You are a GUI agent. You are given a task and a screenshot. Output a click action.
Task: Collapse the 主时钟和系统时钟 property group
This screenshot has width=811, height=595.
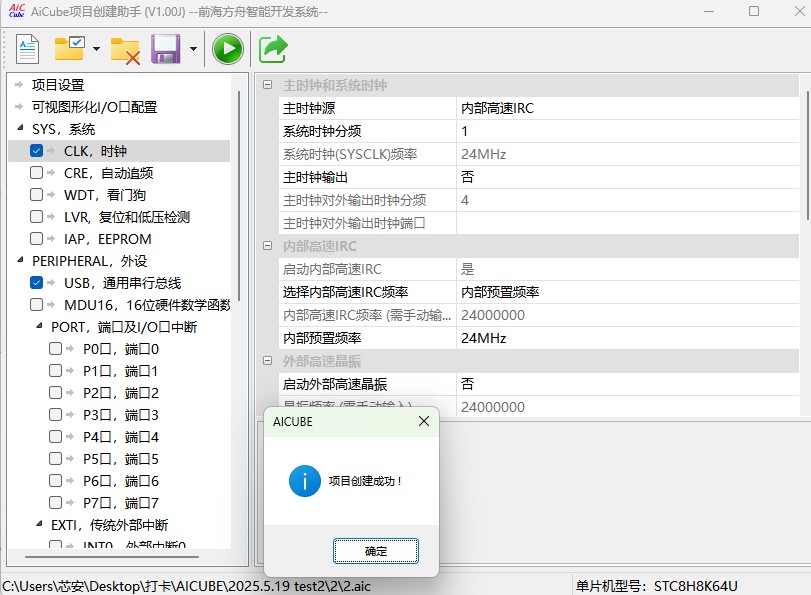click(267, 85)
